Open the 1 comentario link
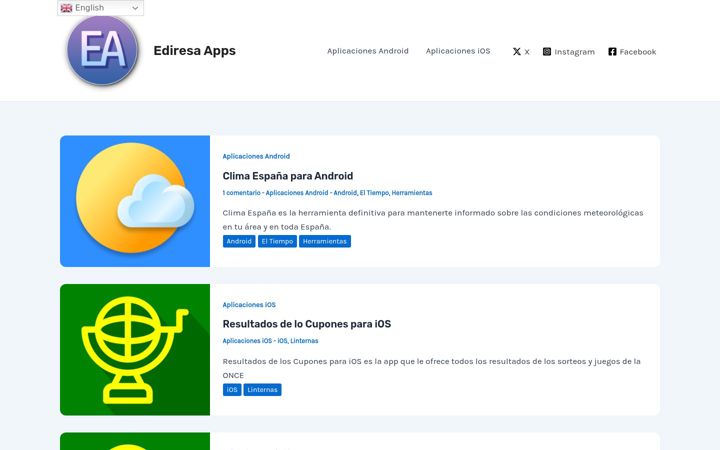This screenshot has height=450, width=720. pos(242,193)
